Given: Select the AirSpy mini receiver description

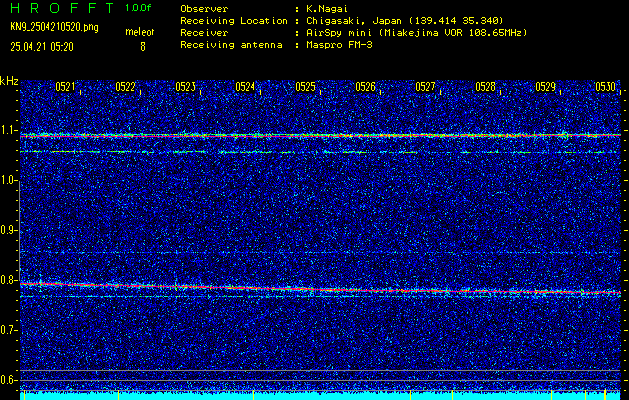Looking at the screenshot, I should (x=416, y=33).
